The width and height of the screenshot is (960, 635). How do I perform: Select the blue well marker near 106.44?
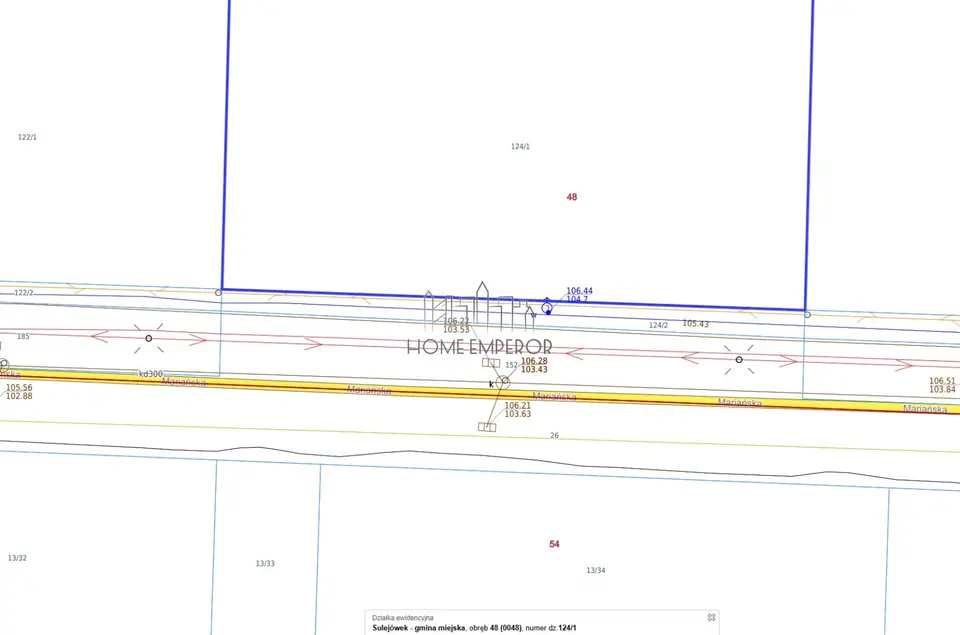547,307
